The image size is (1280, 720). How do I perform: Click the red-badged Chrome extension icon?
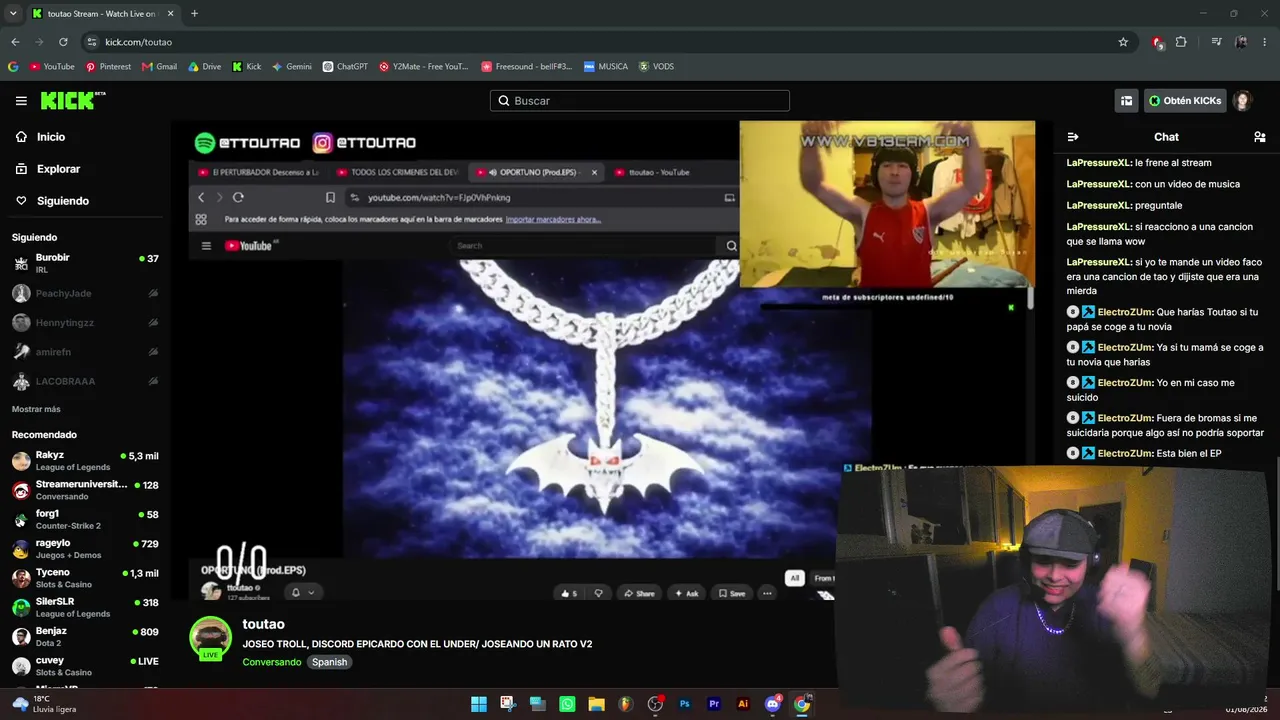point(1157,42)
